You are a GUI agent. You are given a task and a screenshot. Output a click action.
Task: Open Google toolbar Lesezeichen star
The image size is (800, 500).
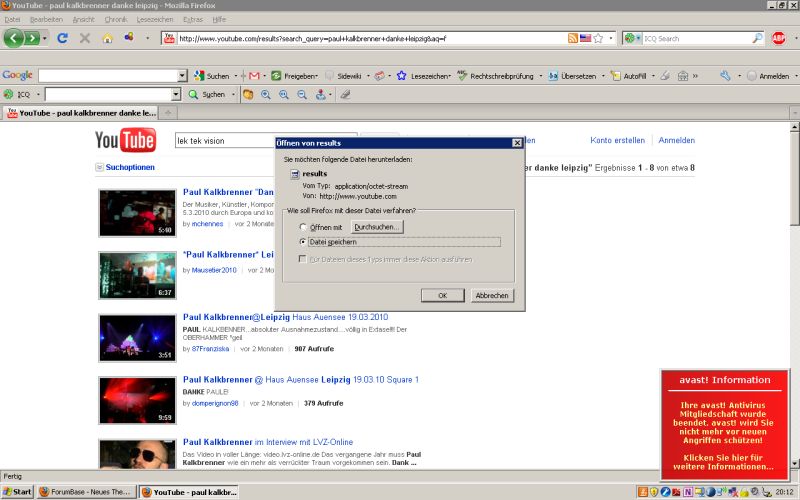coord(402,76)
